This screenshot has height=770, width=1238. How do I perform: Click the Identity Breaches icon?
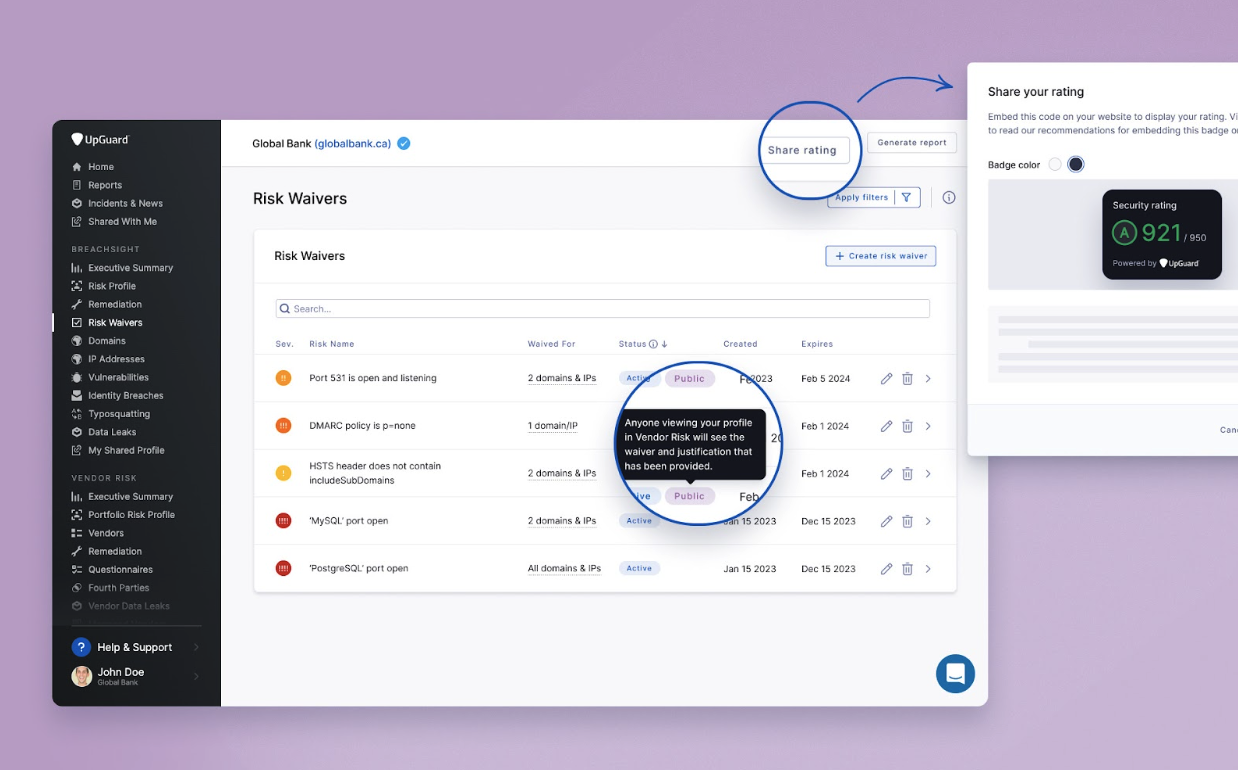point(77,395)
